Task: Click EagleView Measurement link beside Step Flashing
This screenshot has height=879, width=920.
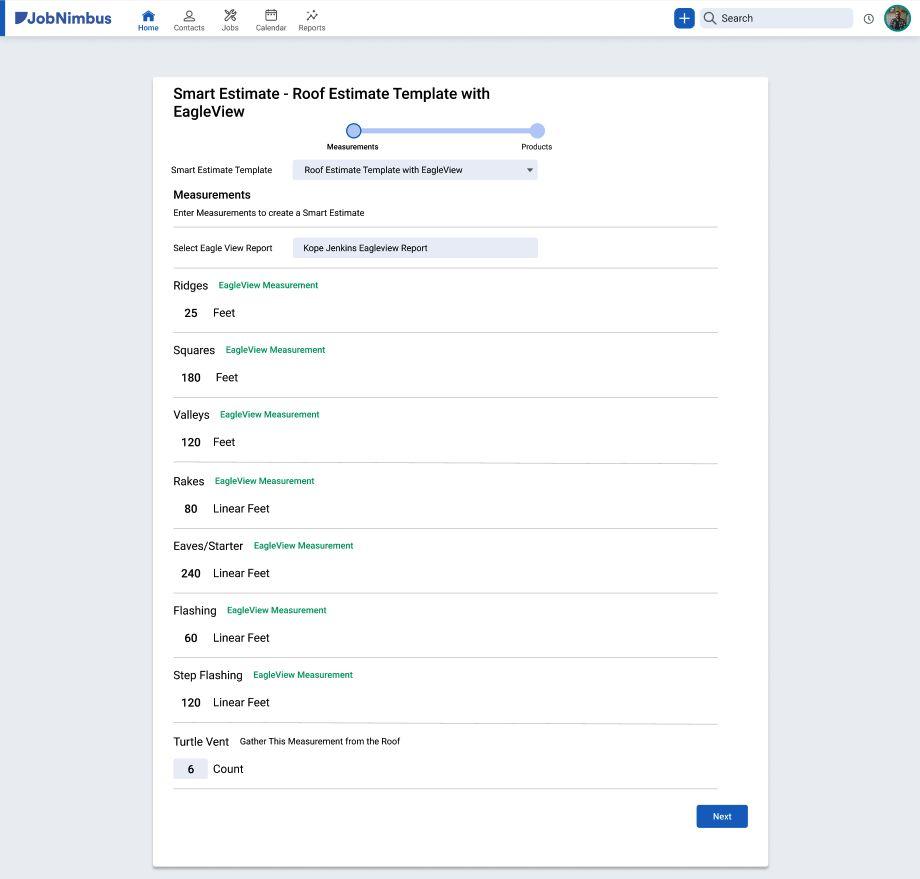Action: pyautogui.click(x=303, y=675)
